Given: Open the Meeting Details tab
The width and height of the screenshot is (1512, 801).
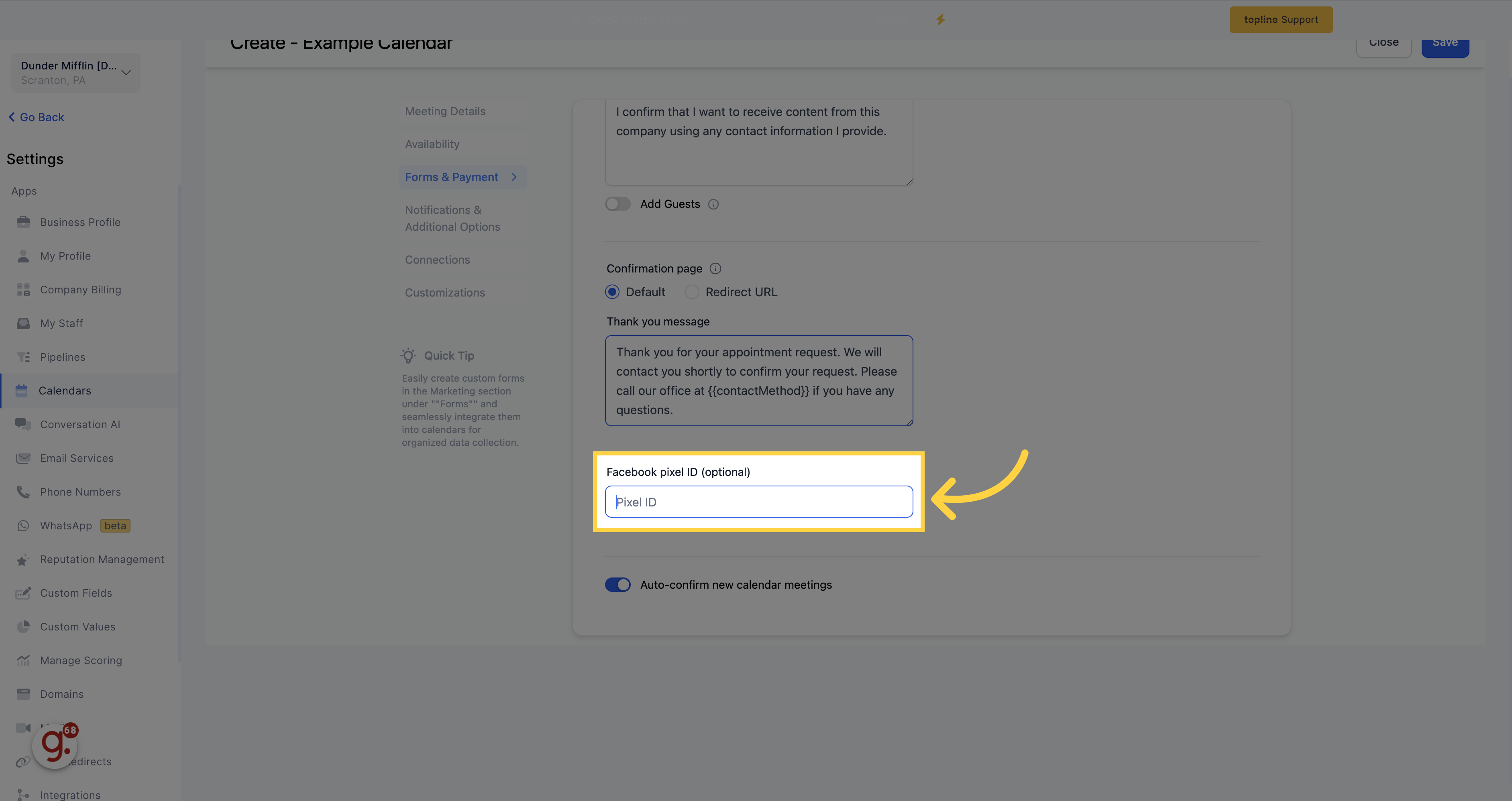Looking at the screenshot, I should click(x=445, y=112).
